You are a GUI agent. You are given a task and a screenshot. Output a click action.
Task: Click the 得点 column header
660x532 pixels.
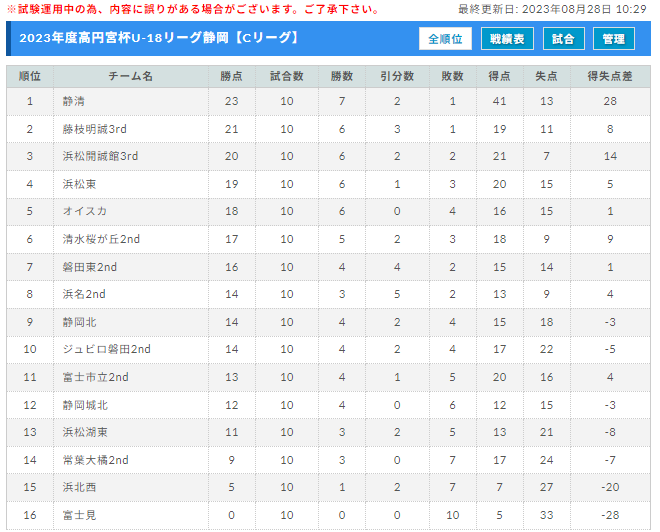click(500, 76)
